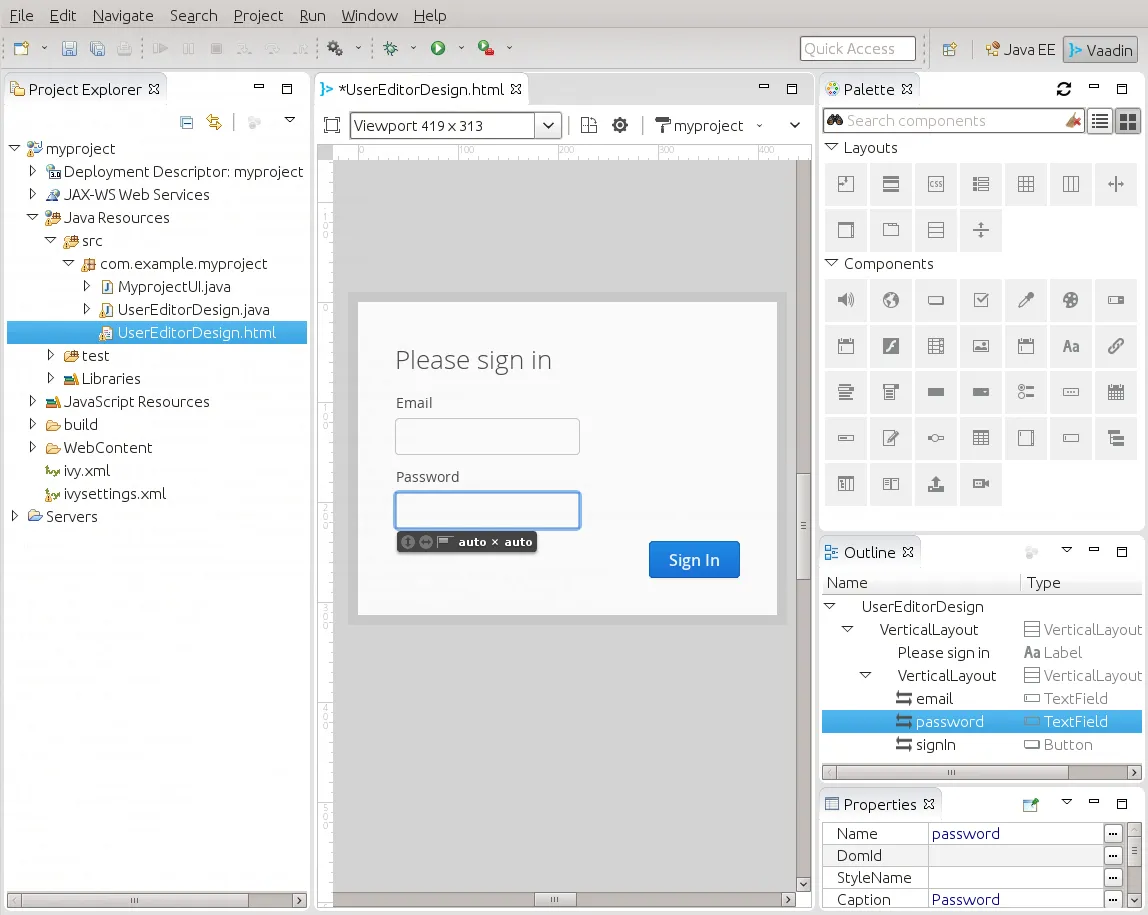1148x915 pixels.
Task: Open the Navigate menu
Action: click(x=123, y=16)
